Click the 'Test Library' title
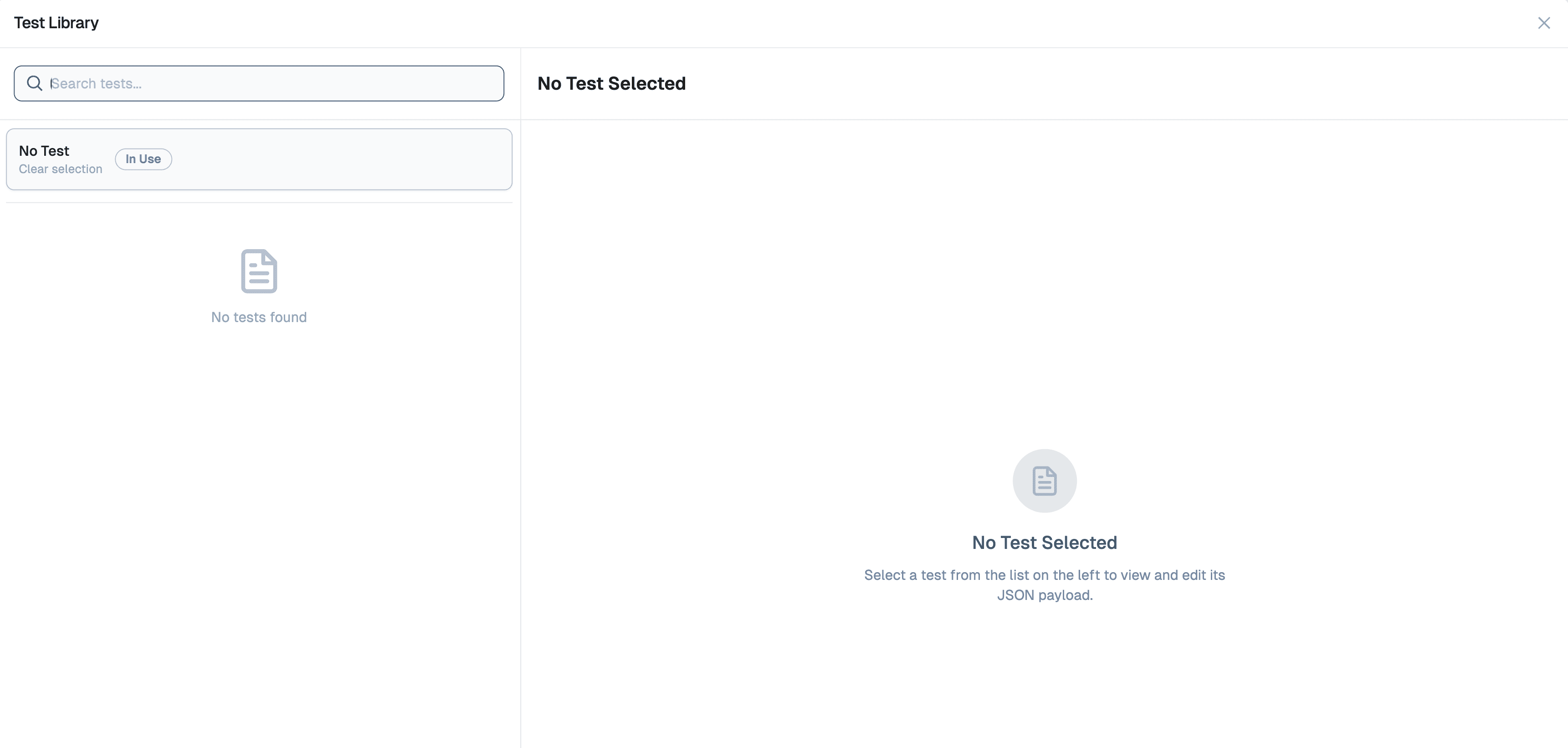This screenshot has width=1568, height=748. tap(56, 22)
